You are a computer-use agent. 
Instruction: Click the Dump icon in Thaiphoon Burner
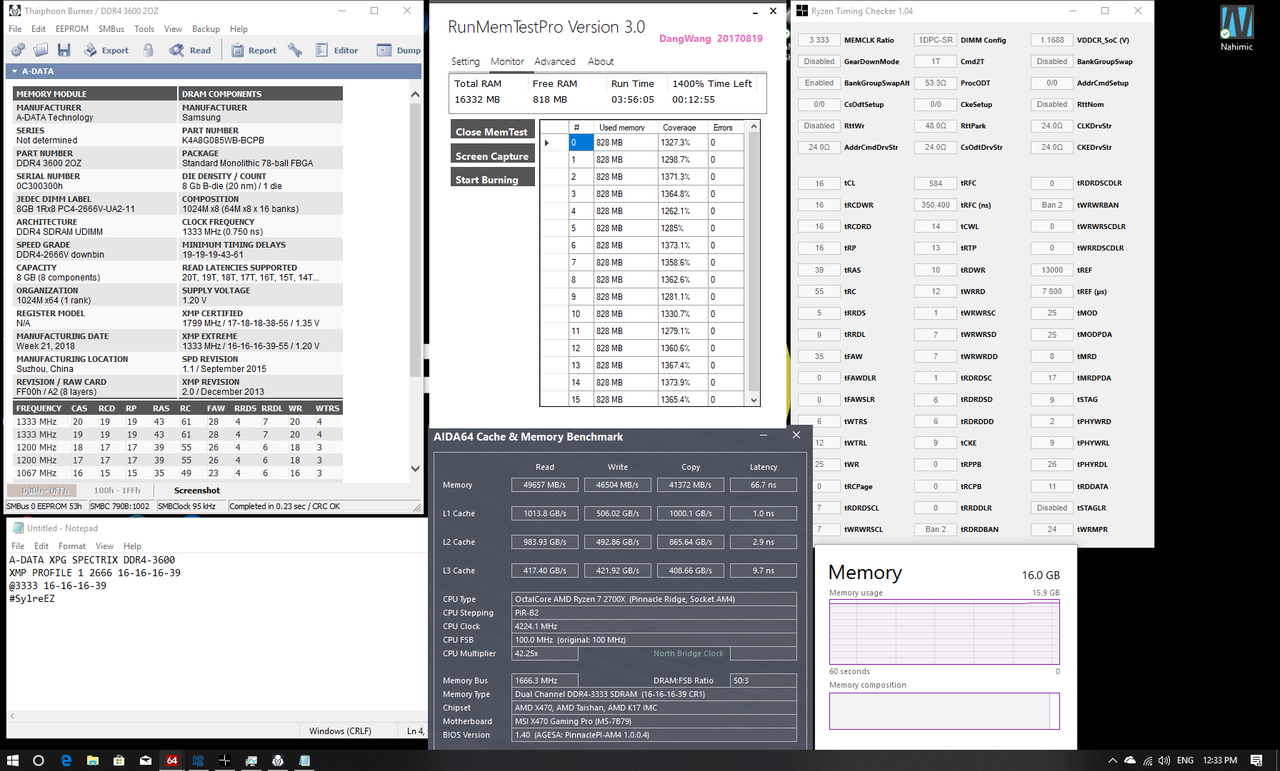point(382,50)
